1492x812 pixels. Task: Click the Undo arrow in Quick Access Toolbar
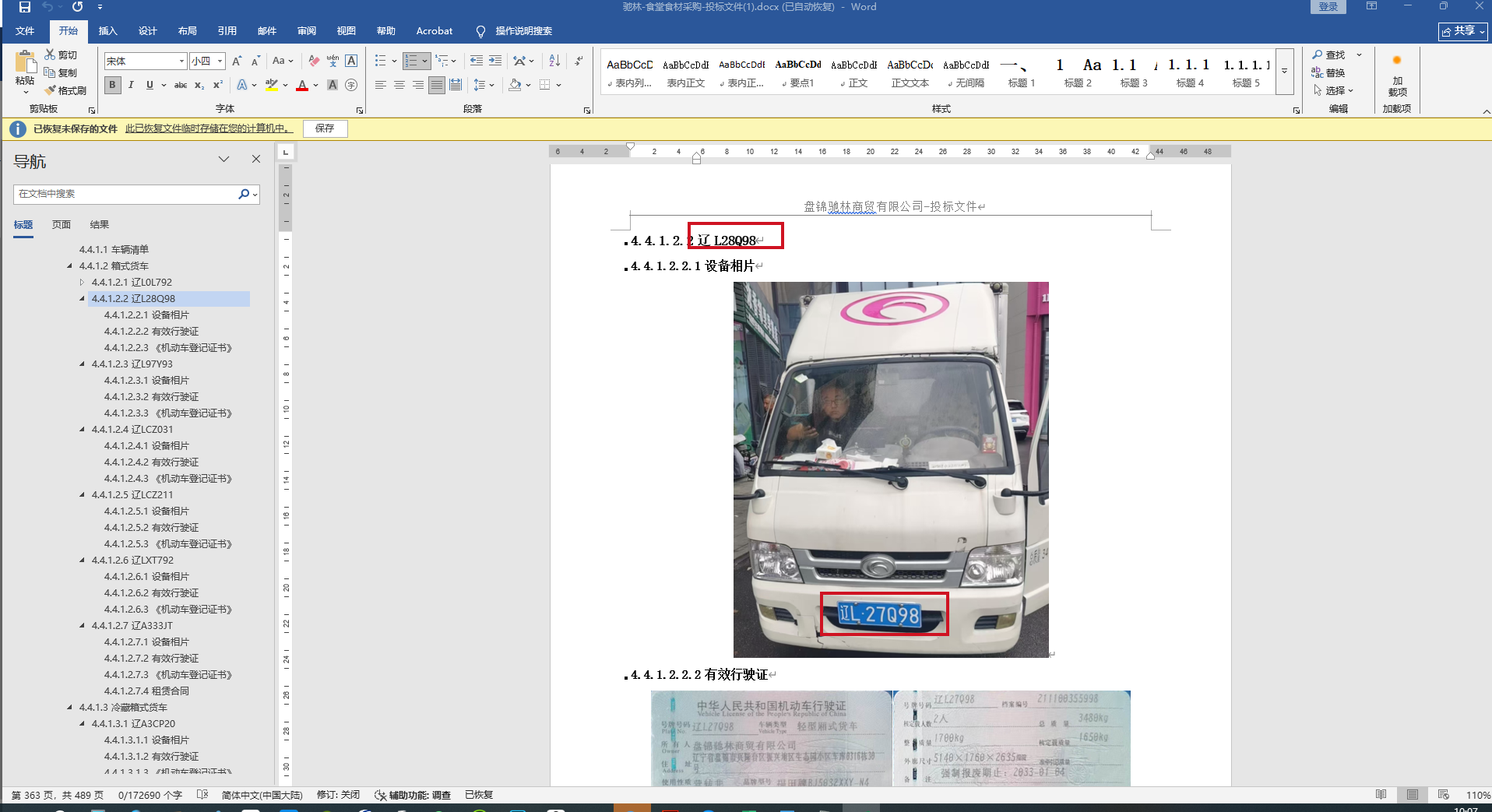point(48,7)
